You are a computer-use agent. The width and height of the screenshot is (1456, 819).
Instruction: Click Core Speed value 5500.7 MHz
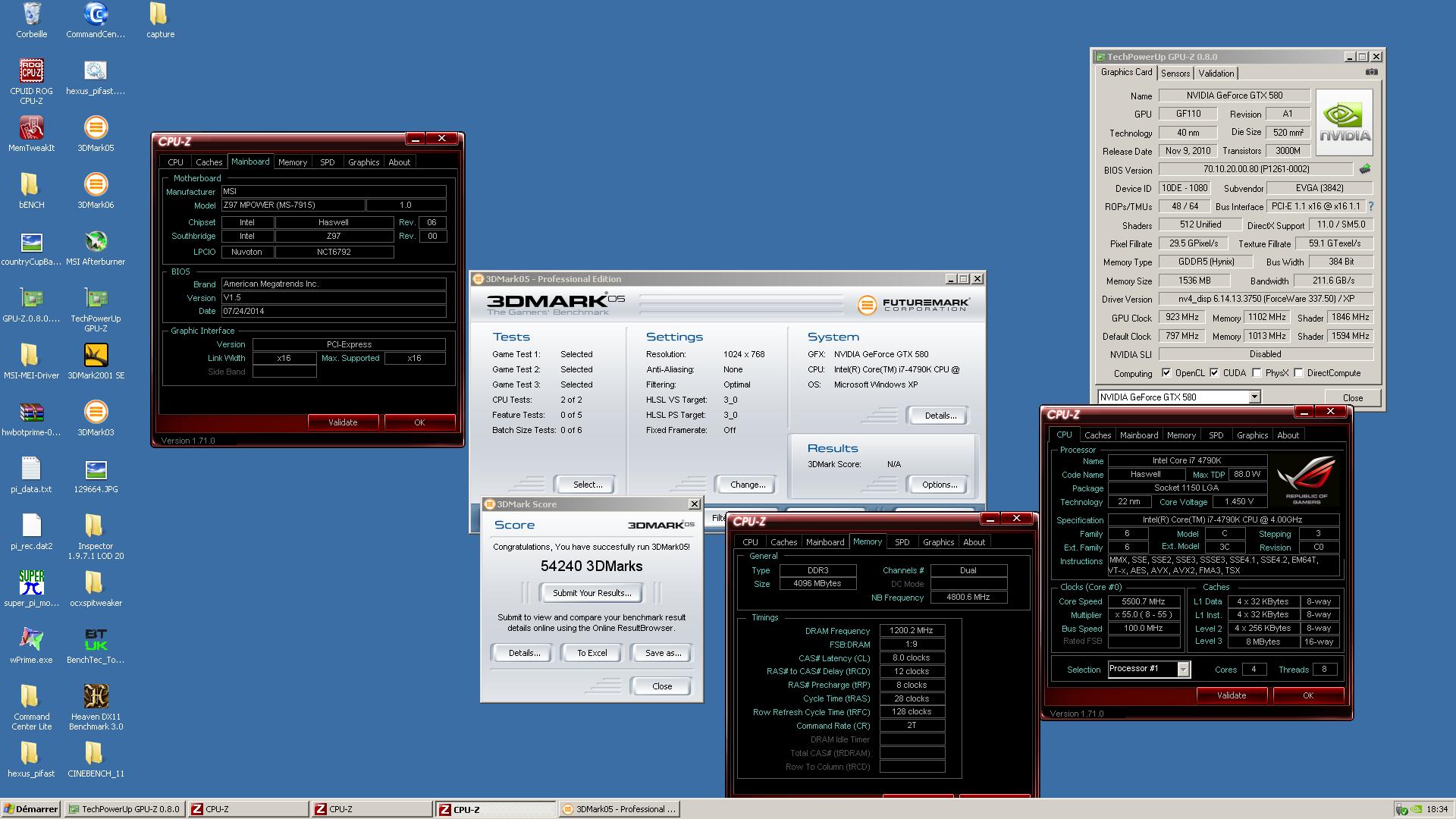pos(1144,601)
